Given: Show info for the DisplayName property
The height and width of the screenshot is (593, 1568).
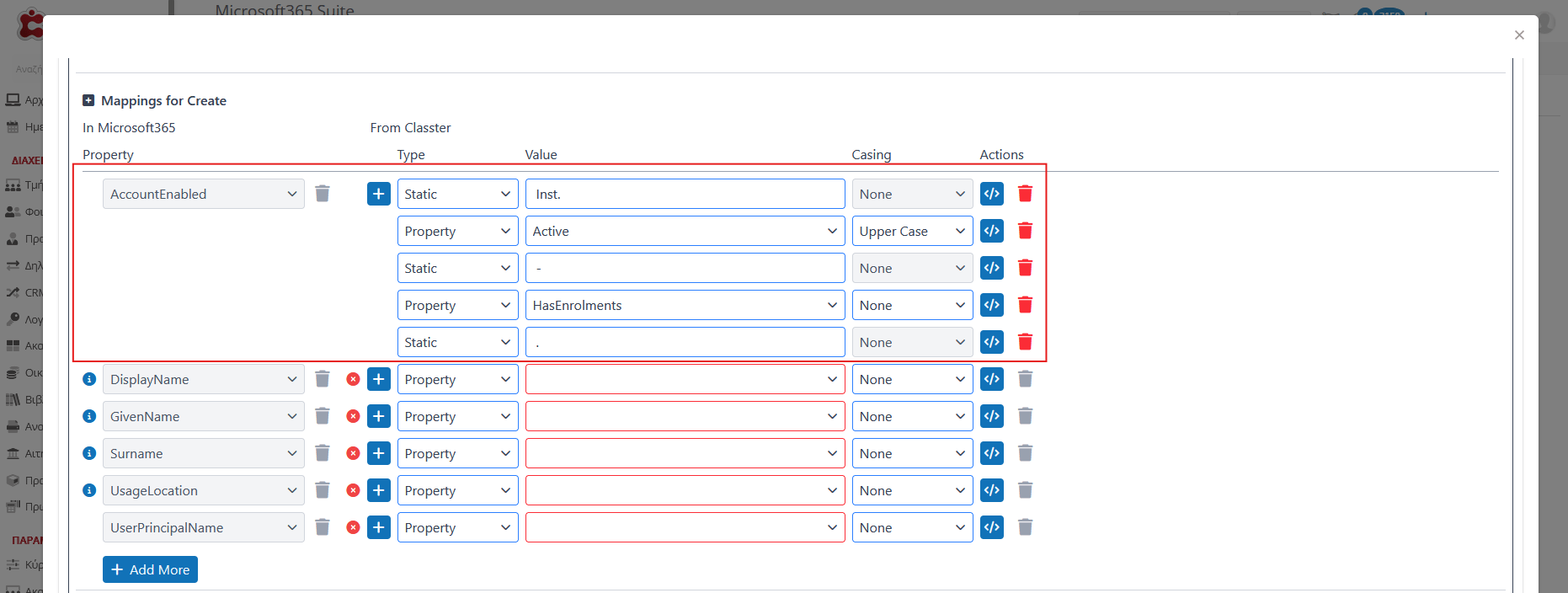Looking at the screenshot, I should [x=89, y=379].
